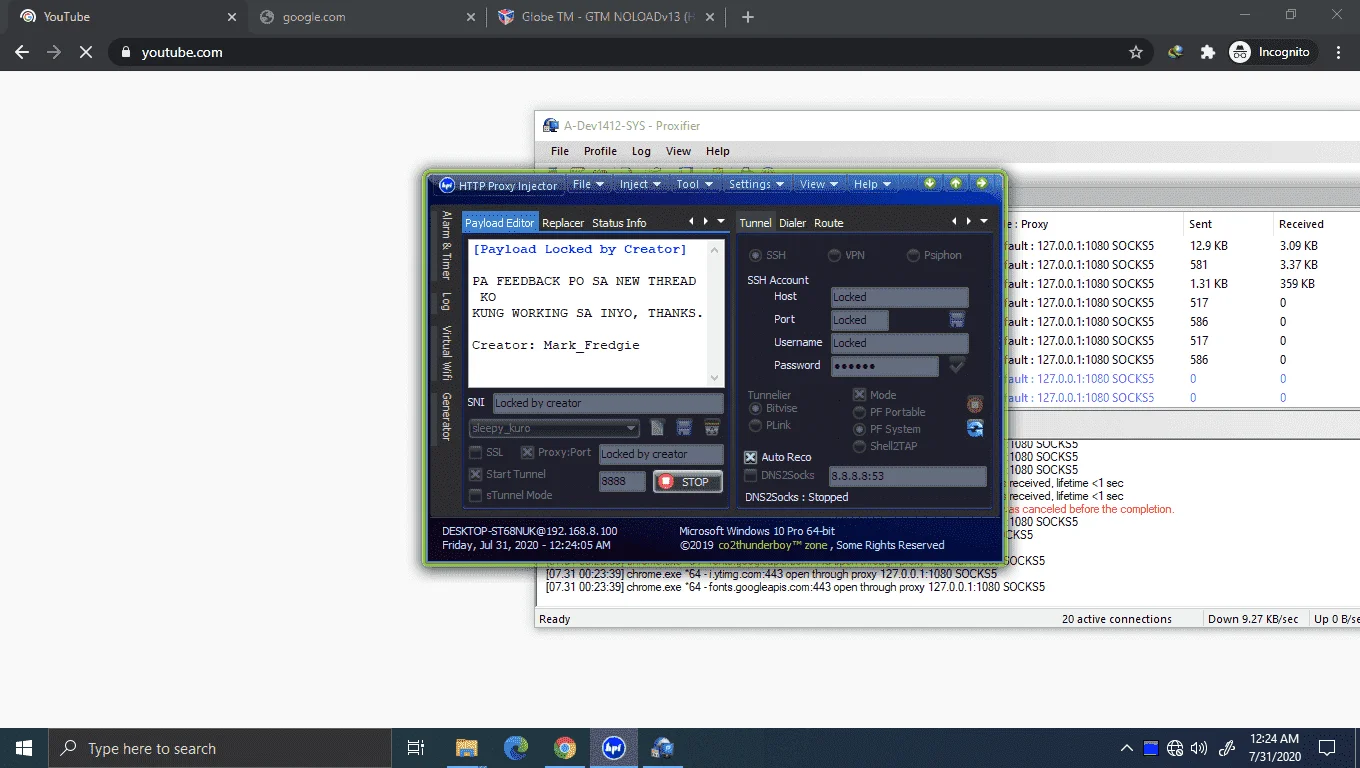Click the colorful extension icon beside the bookmark star
Image resolution: width=1360 pixels, height=768 pixels.
pyautogui.click(x=1176, y=52)
